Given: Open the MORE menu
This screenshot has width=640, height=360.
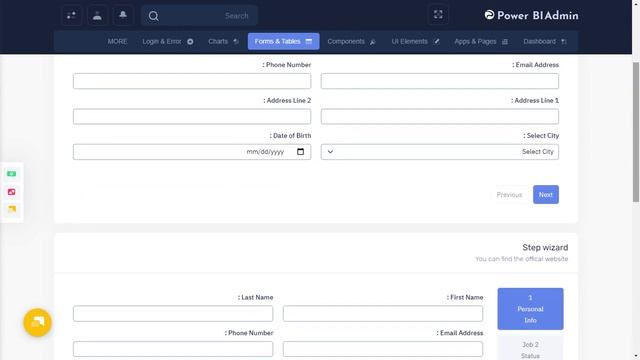Looking at the screenshot, I should click(x=118, y=41).
